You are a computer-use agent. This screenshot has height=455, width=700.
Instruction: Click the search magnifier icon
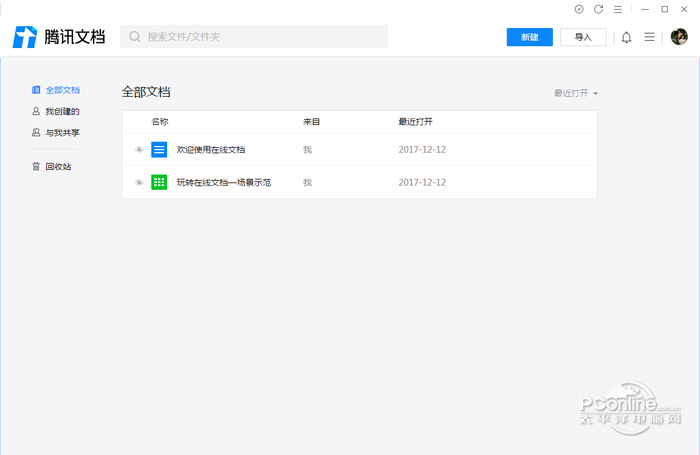coord(134,37)
